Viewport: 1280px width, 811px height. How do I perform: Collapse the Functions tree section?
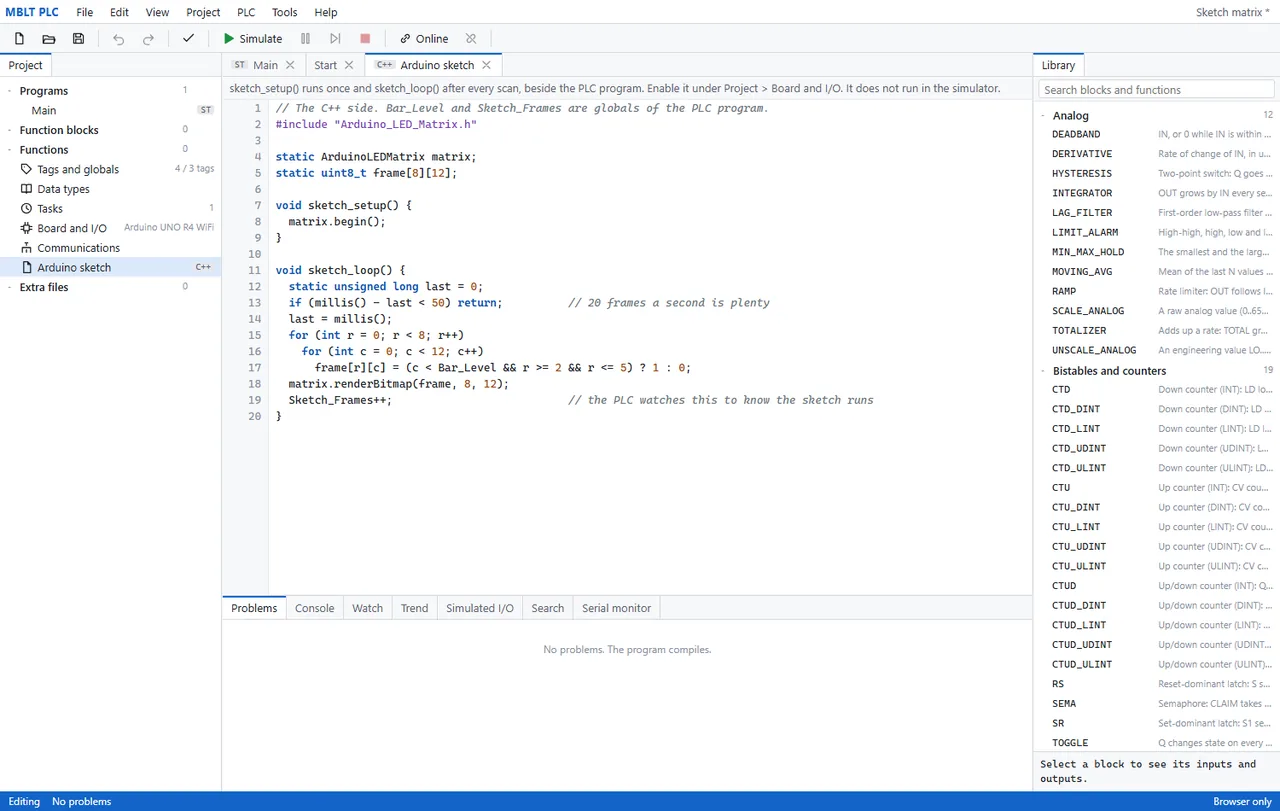[x=10, y=150]
